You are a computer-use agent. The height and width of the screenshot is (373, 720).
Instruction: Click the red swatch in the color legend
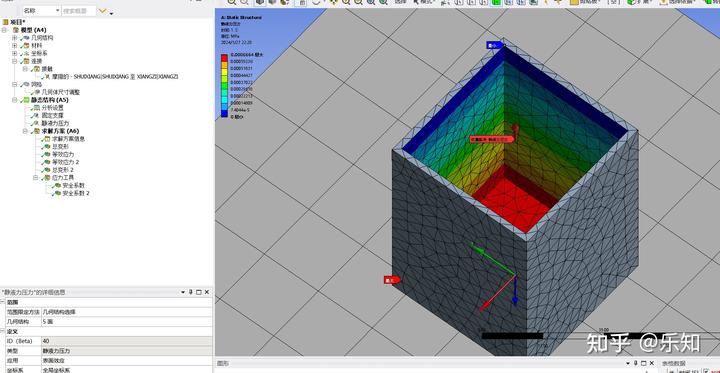[224, 58]
